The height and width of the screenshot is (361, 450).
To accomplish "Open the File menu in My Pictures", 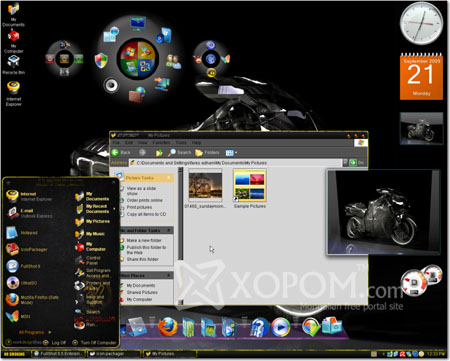I will pyautogui.click(x=116, y=142).
